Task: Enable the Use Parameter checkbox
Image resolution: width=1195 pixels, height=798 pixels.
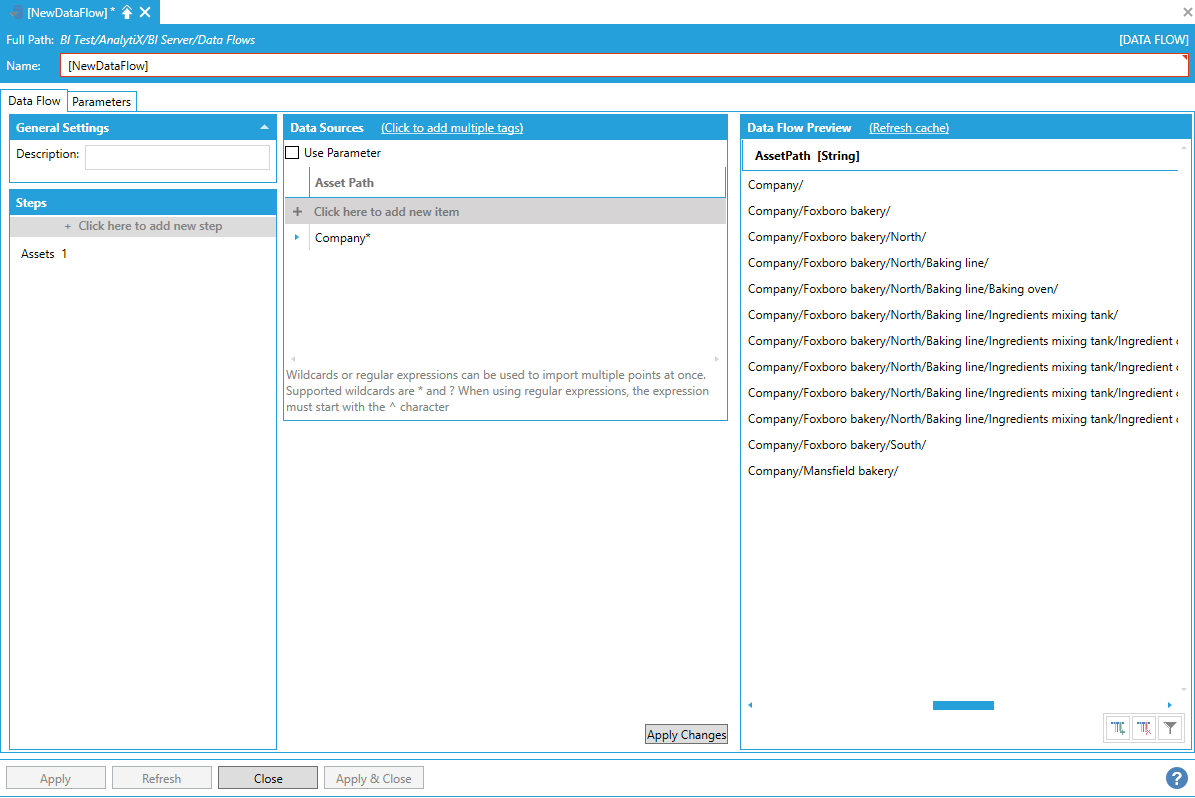Action: tap(292, 153)
